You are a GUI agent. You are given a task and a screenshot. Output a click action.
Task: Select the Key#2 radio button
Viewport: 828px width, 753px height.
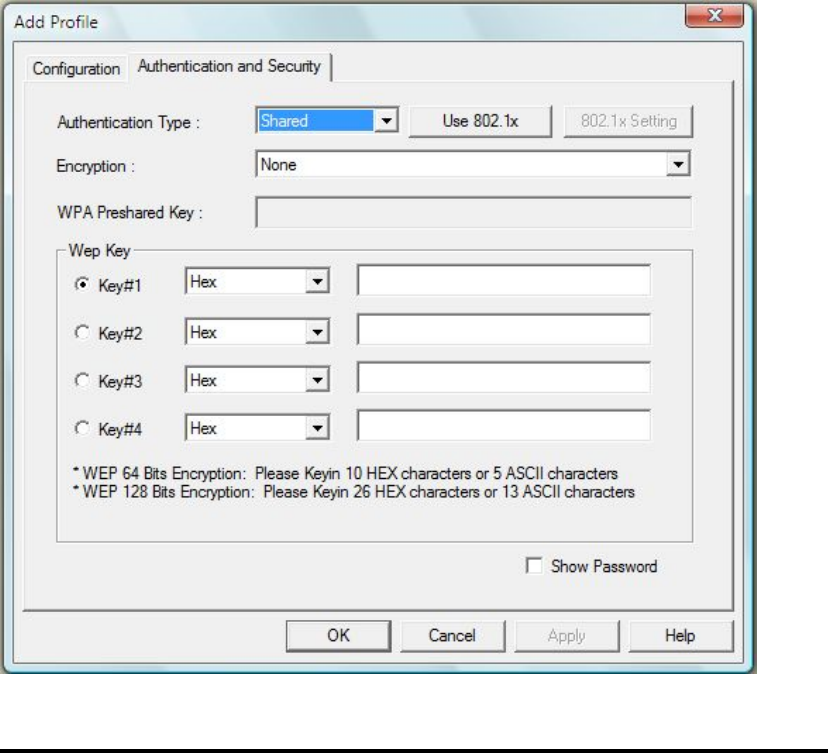[x=82, y=333]
